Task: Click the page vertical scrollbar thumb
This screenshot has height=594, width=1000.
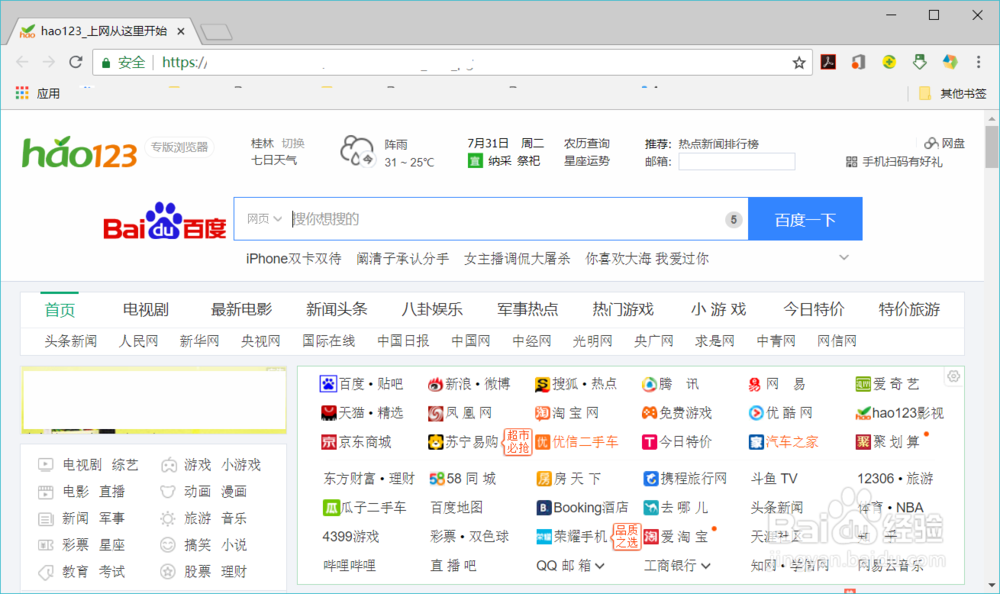Action: (x=992, y=147)
